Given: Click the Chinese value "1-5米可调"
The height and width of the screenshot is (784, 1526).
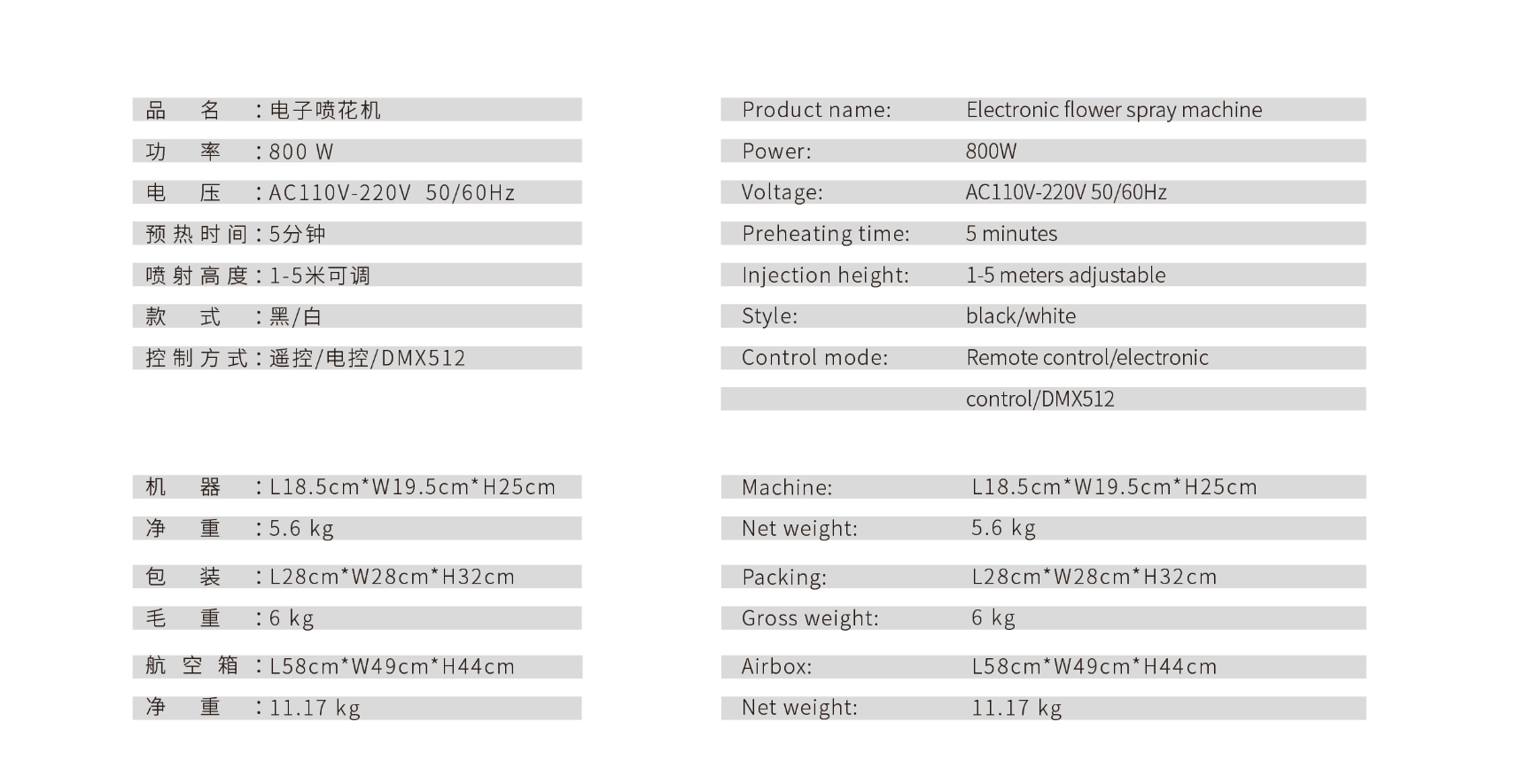Looking at the screenshot, I should (x=319, y=276).
